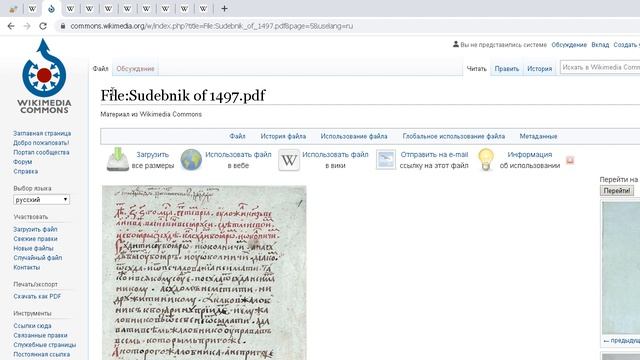Click Скачать как PDF link
640x360 pixels.
37,296
